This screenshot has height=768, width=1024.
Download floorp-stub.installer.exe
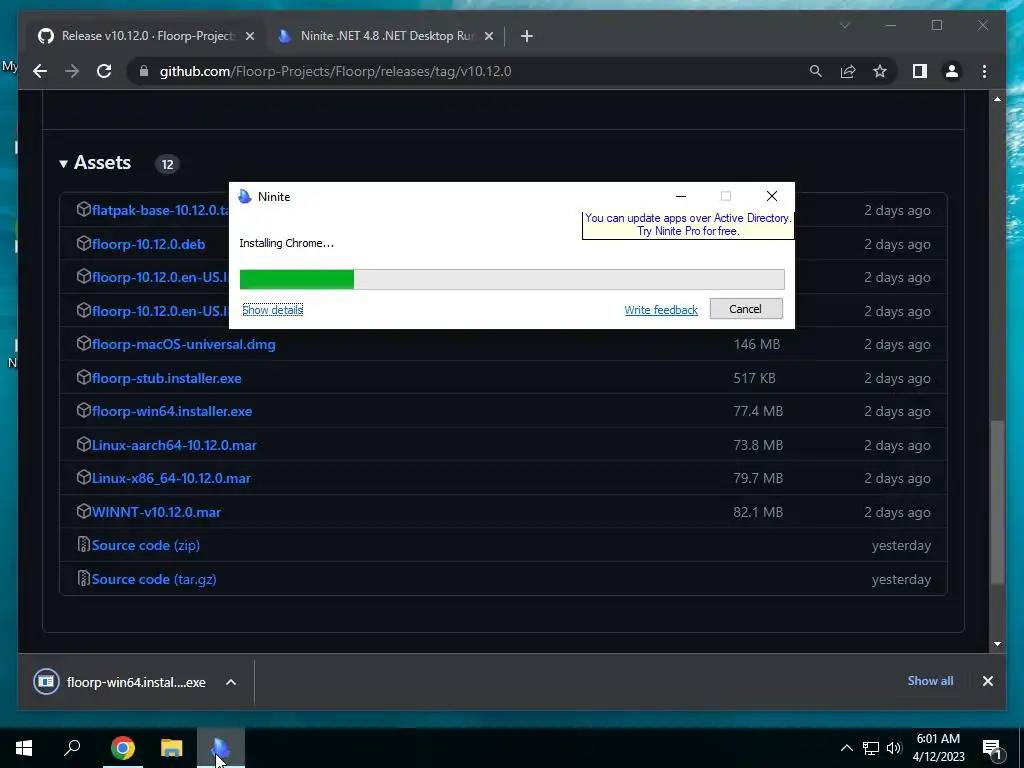(167, 378)
